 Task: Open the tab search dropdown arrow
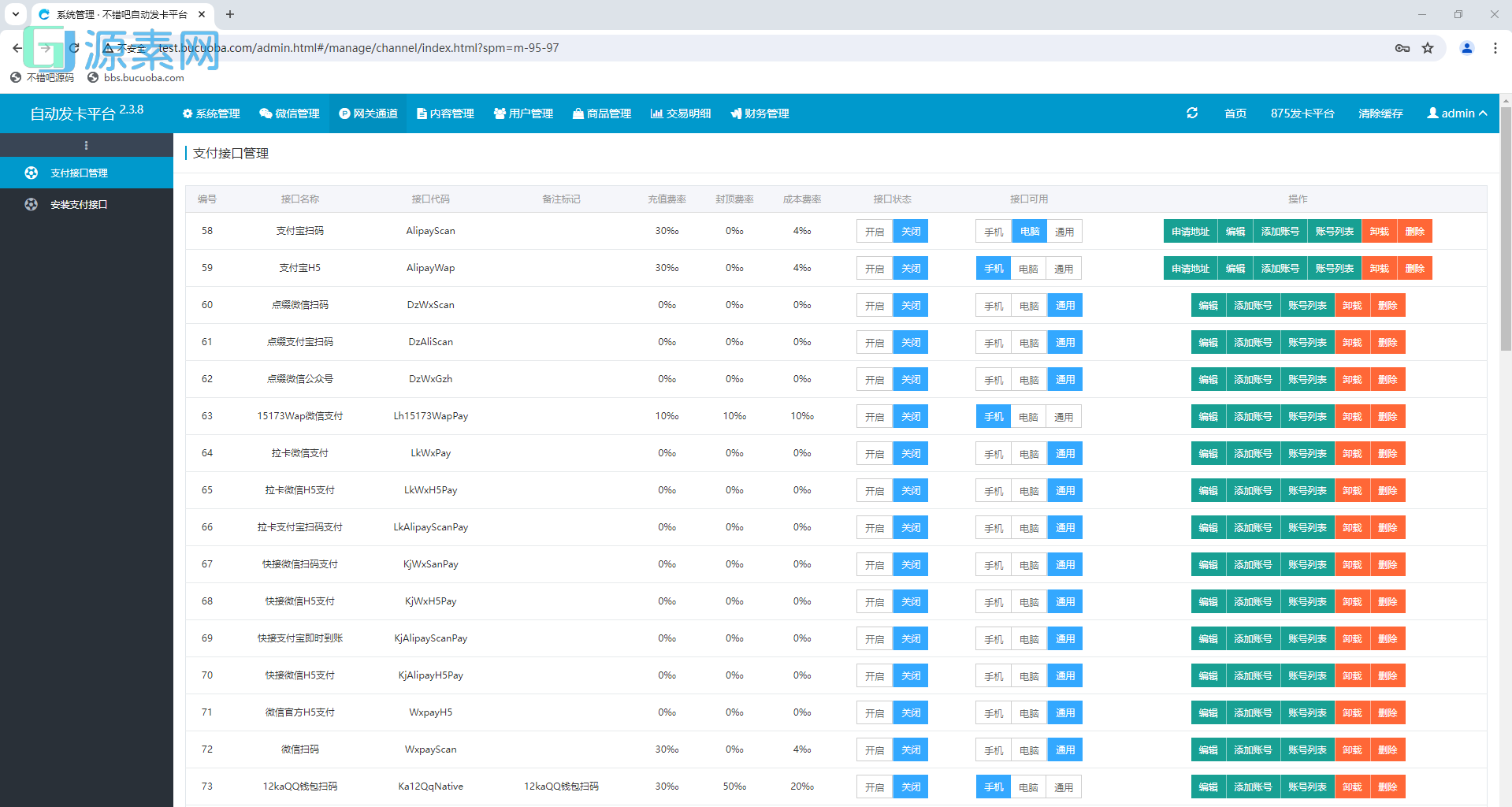tap(15, 14)
